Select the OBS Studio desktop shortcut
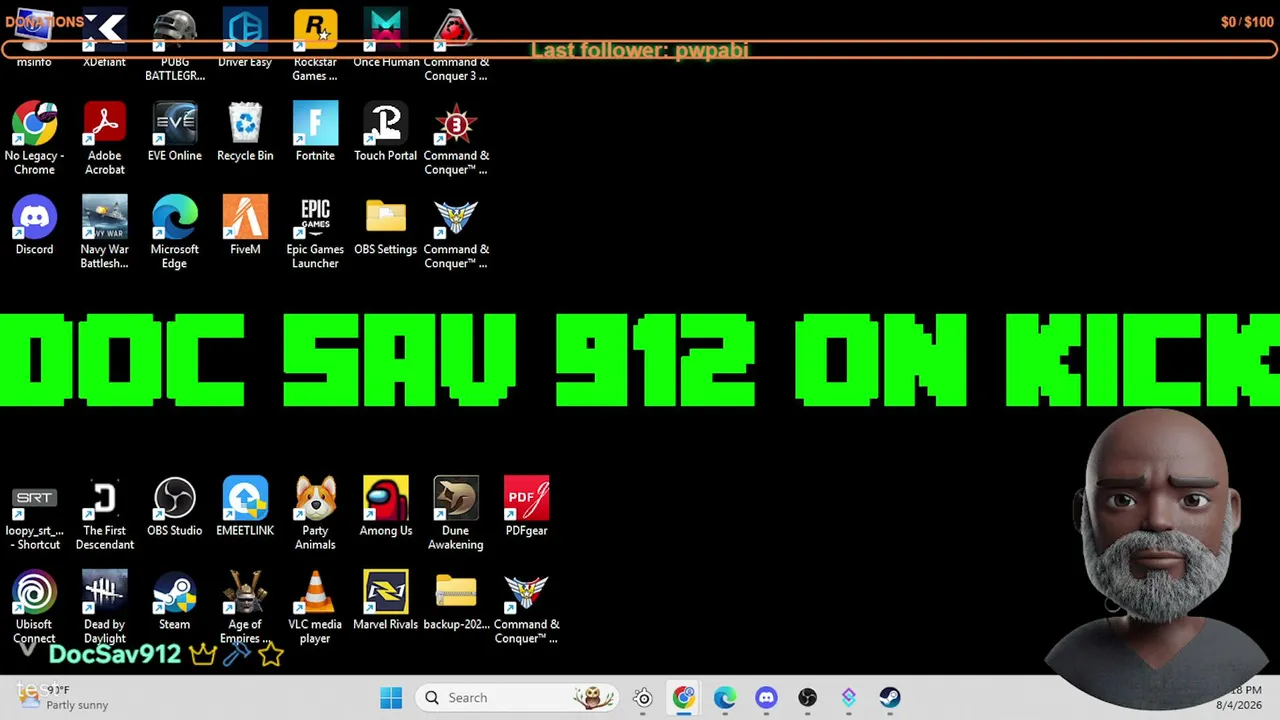The width and height of the screenshot is (1280, 720). [x=174, y=507]
